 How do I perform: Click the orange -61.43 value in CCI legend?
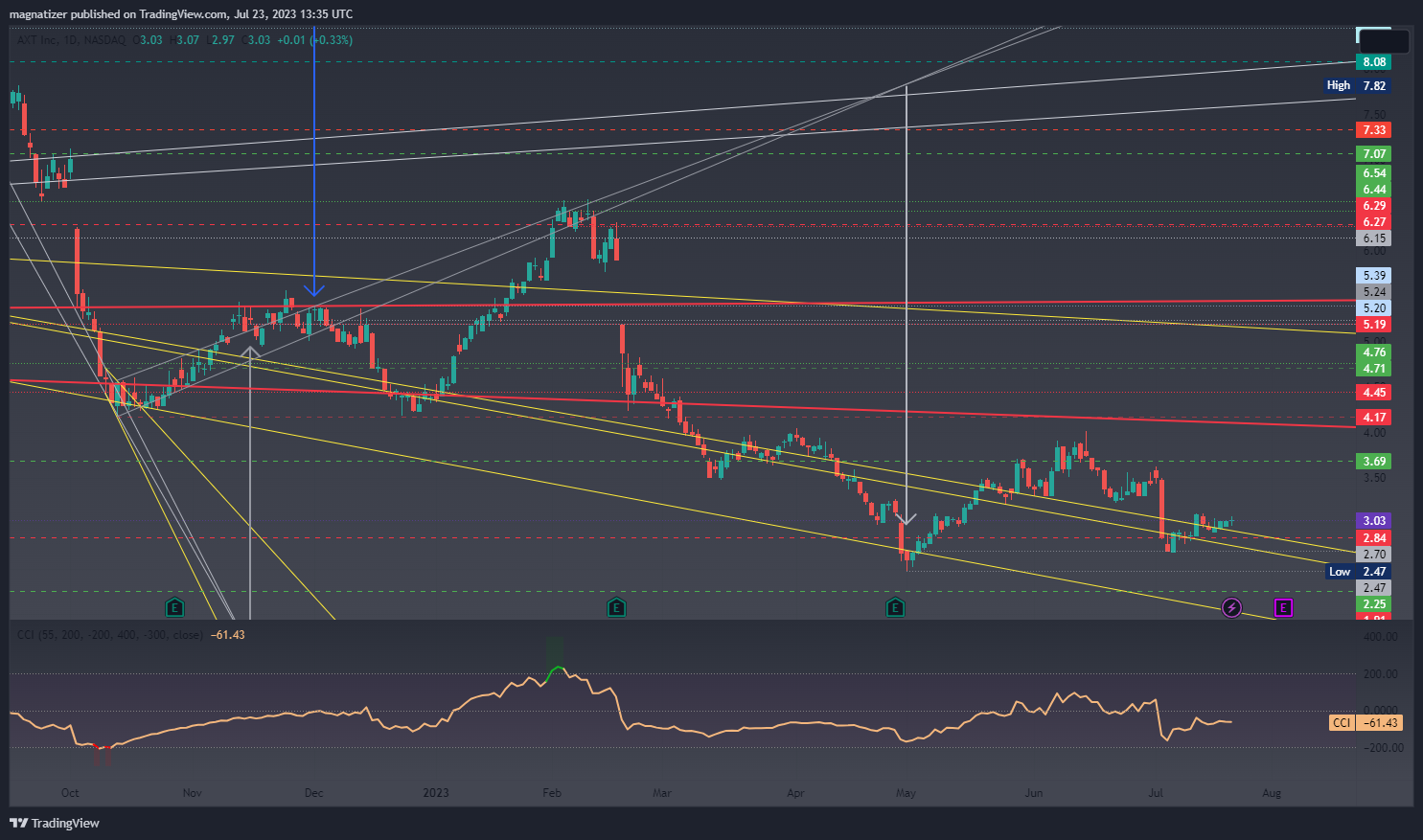coord(228,634)
